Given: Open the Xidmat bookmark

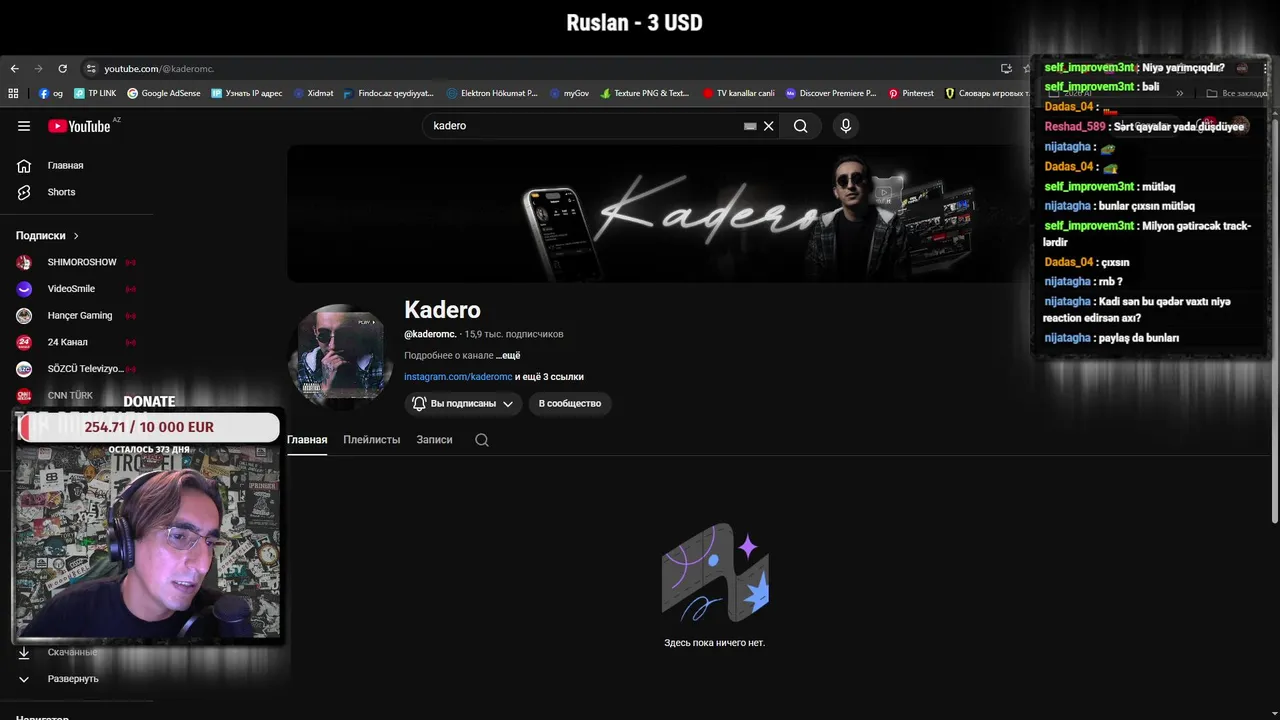Looking at the screenshot, I should coord(314,93).
